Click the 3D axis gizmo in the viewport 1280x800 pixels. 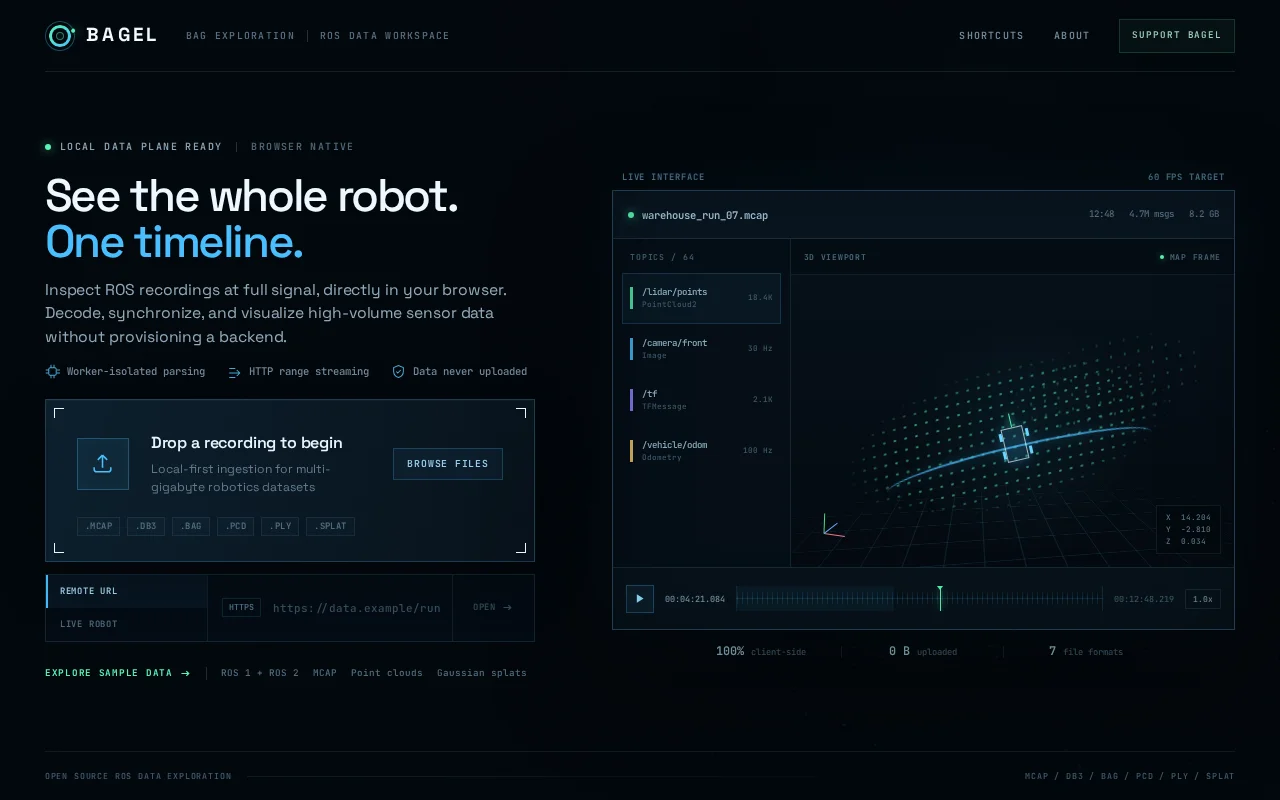tap(832, 525)
